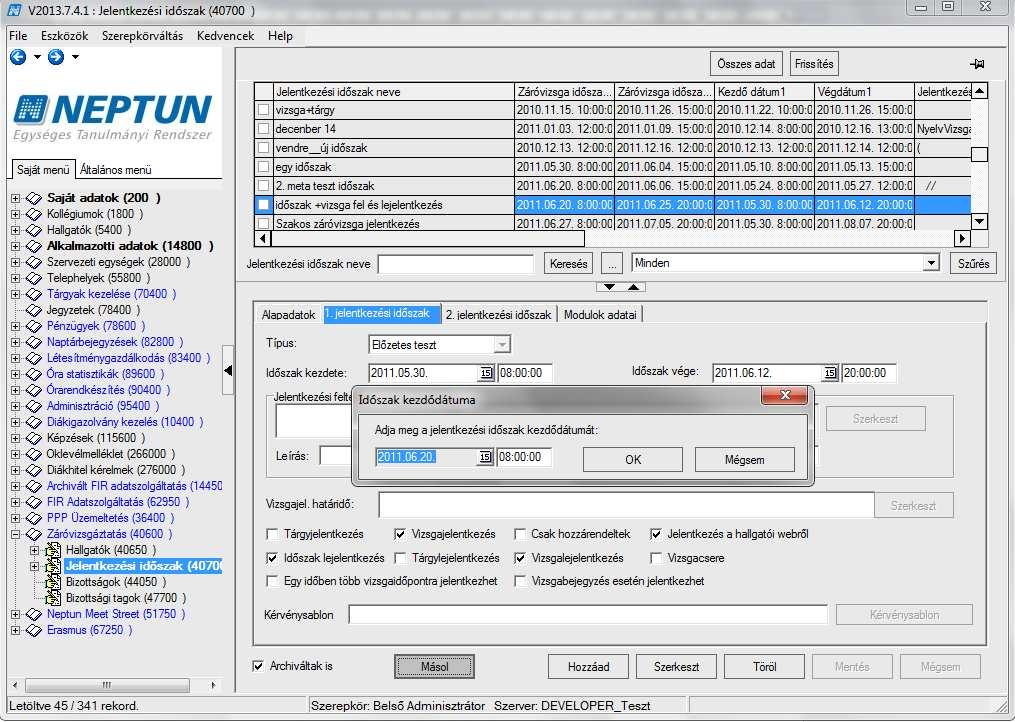Click the pin icon at top right
Screen dimensions: 1015x722
point(977,63)
